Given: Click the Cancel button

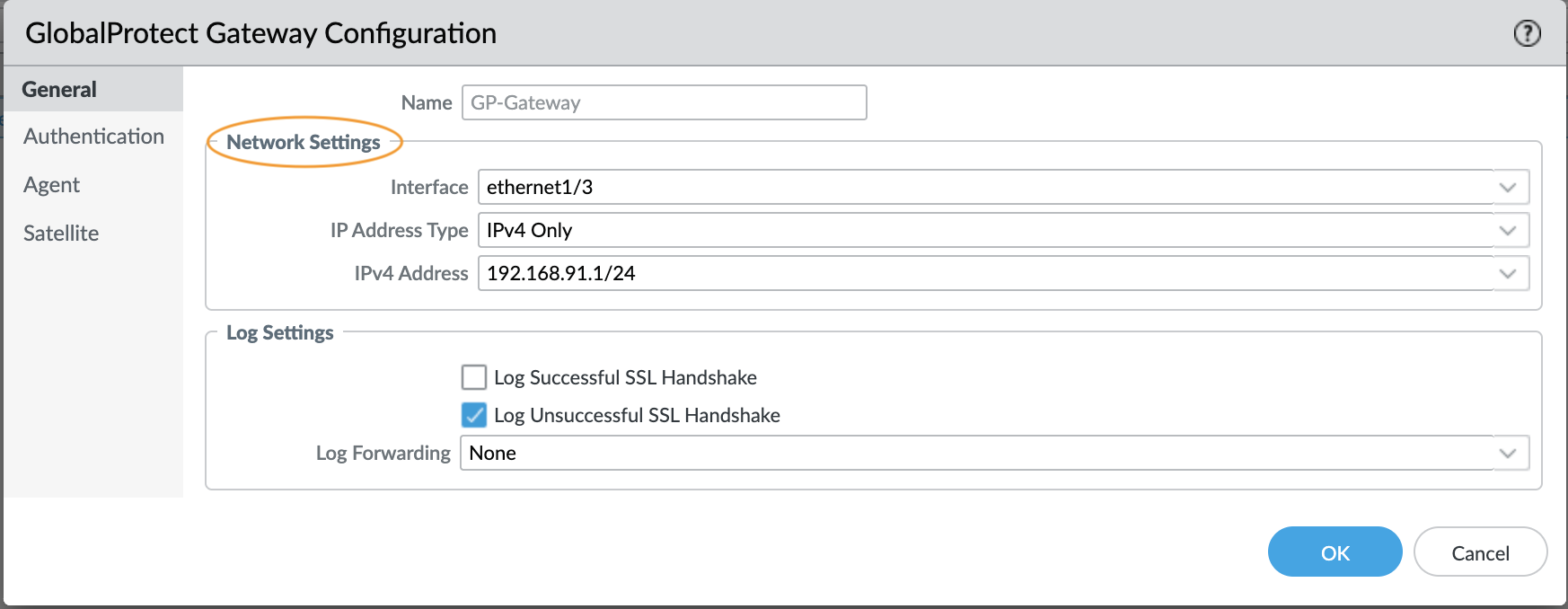Looking at the screenshot, I should [1480, 552].
